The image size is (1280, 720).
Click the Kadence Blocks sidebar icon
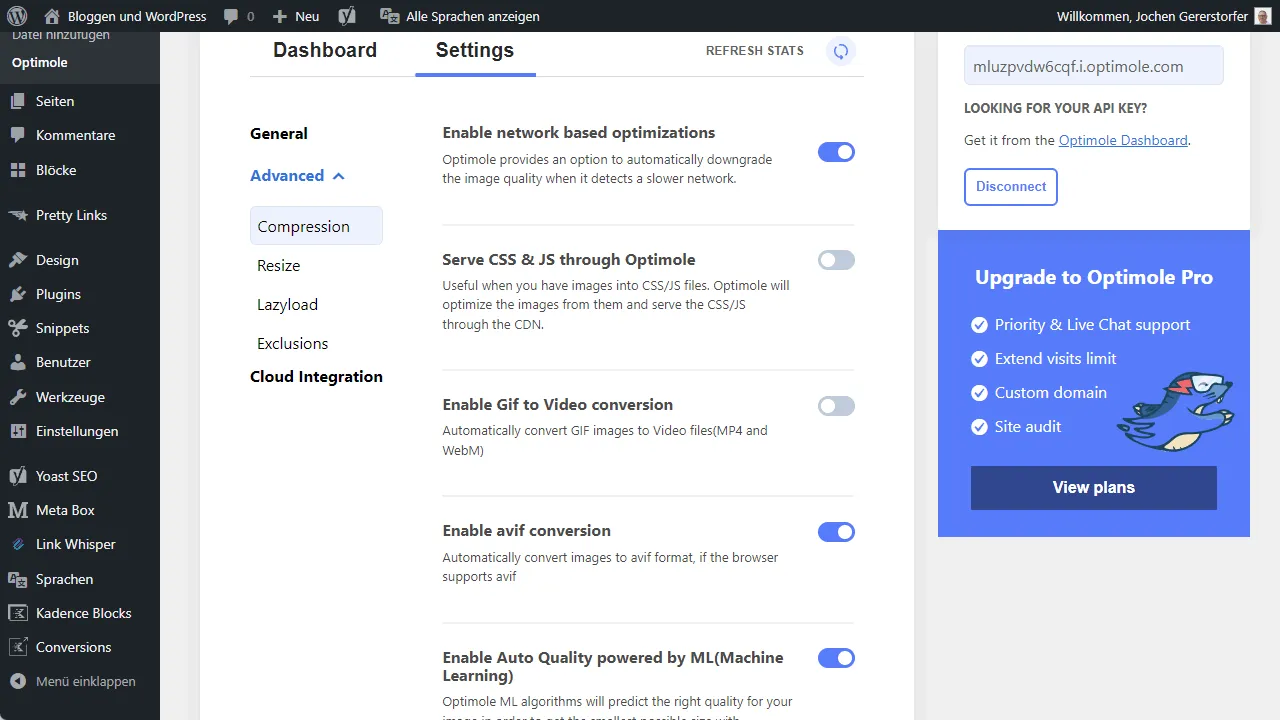18,613
